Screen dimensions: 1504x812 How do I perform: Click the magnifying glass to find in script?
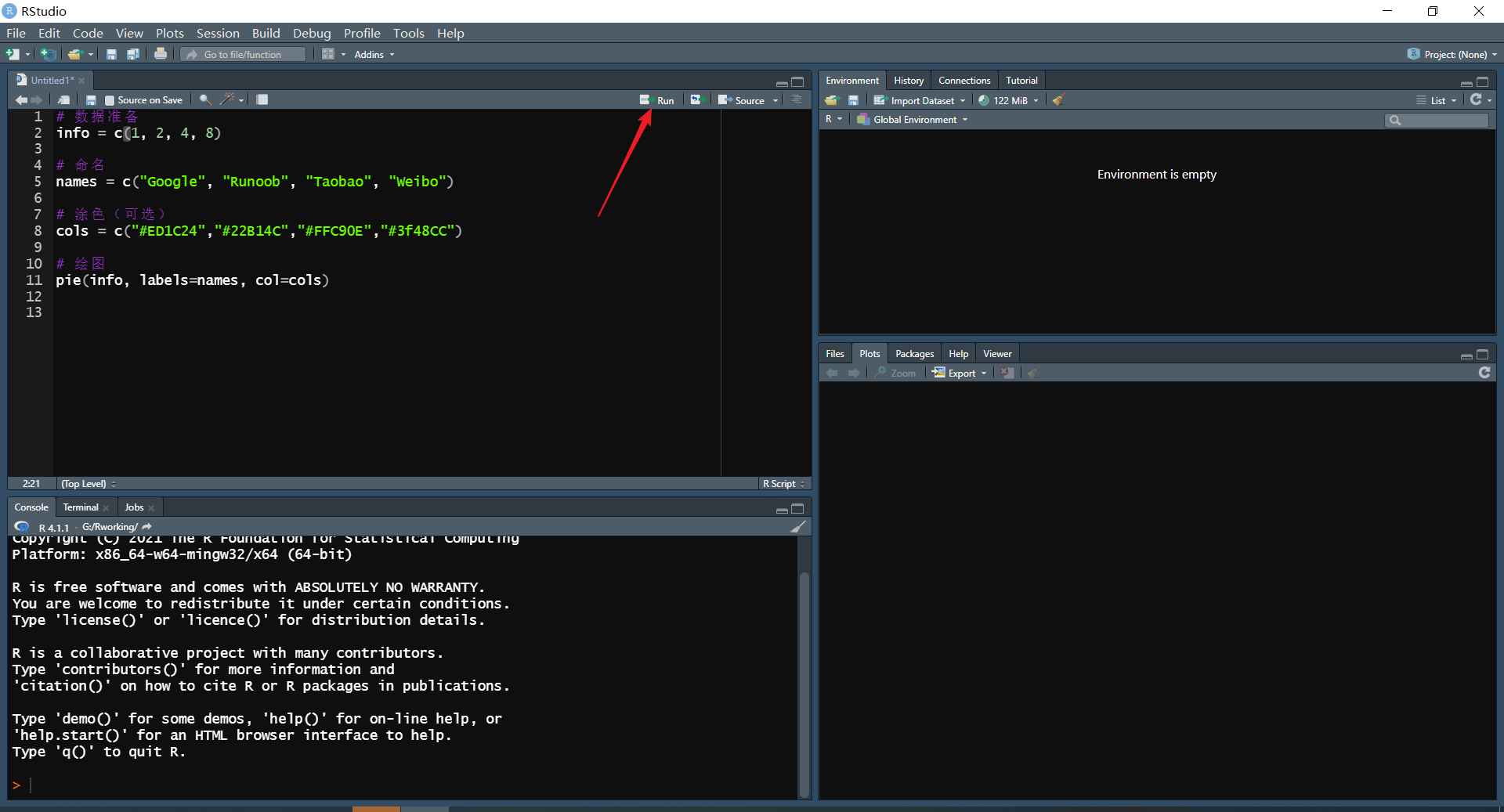[204, 99]
